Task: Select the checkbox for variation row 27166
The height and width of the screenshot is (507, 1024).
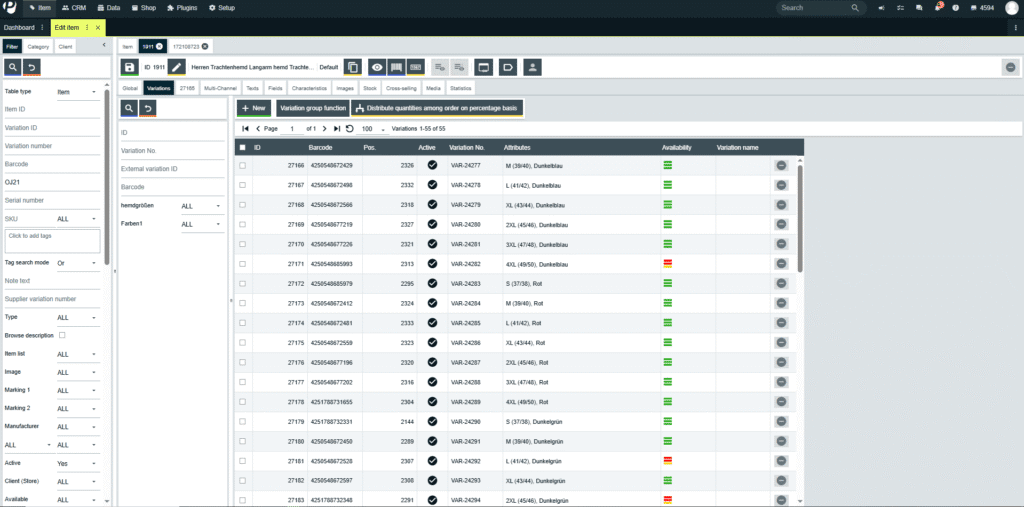Action: pyautogui.click(x=242, y=165)
